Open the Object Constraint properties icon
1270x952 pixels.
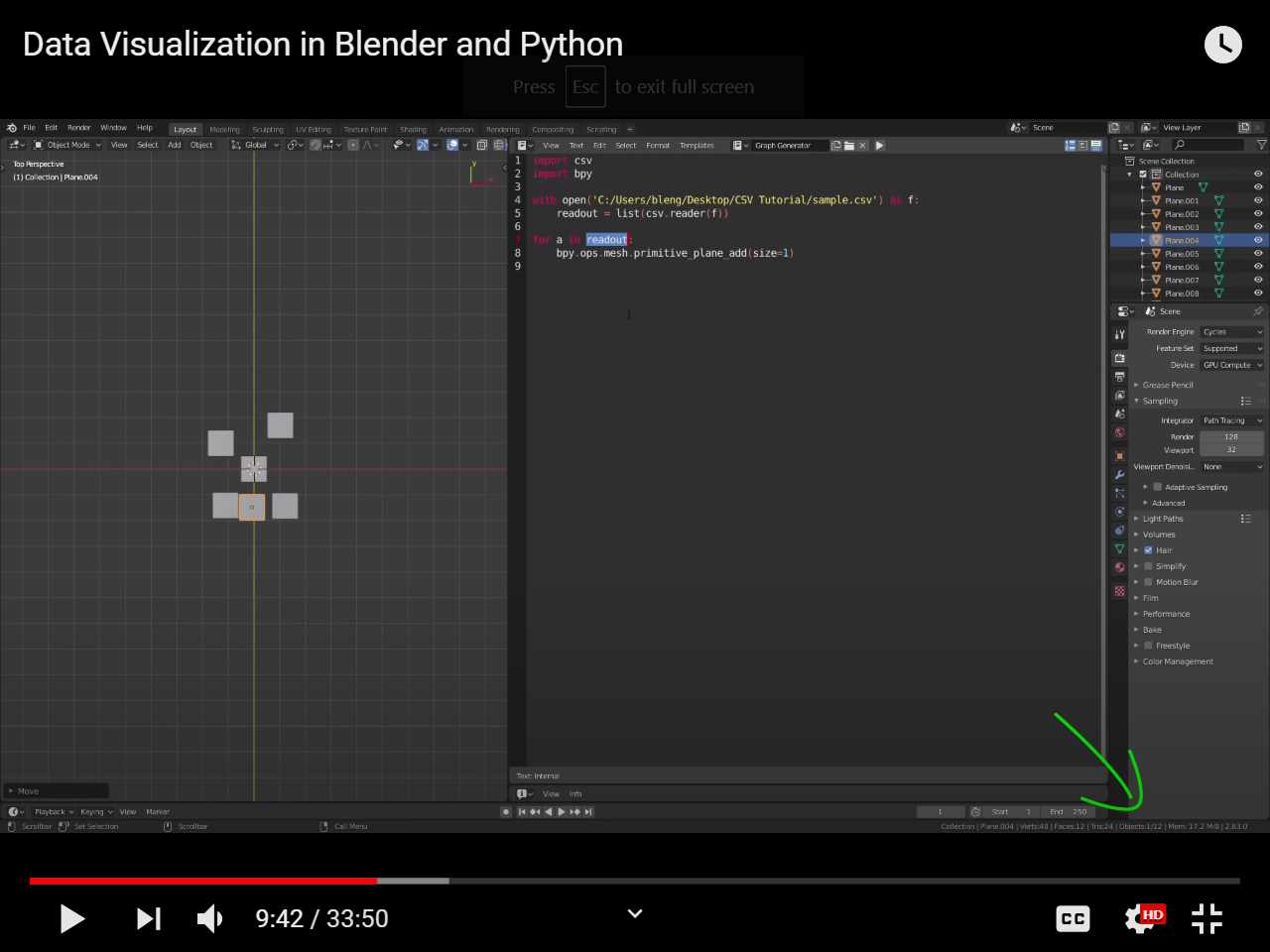click(x=1119, y=531)
